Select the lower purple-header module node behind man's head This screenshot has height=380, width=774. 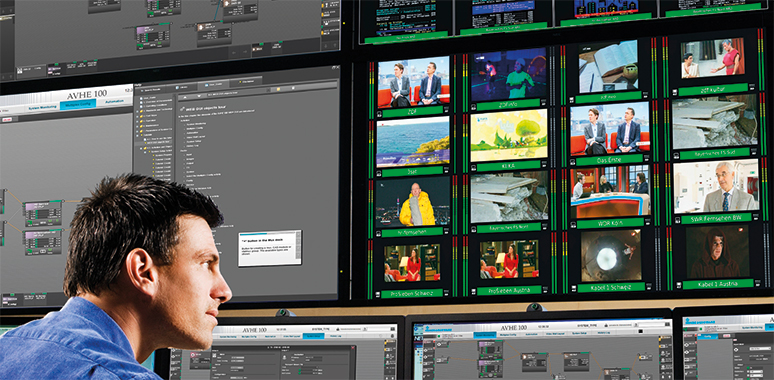43,241
